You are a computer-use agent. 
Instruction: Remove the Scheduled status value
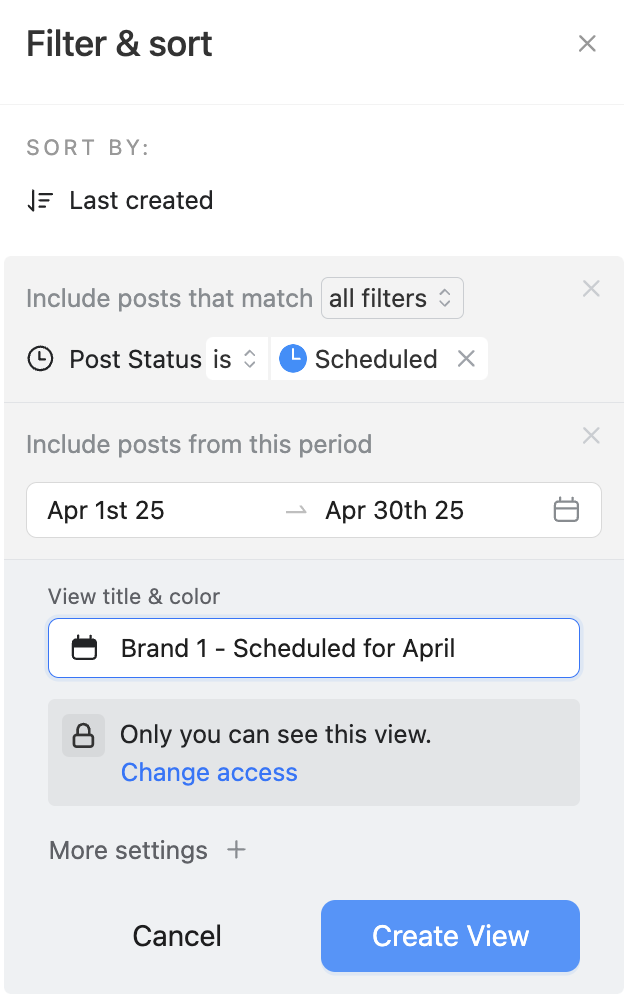[x=466, y=359]
